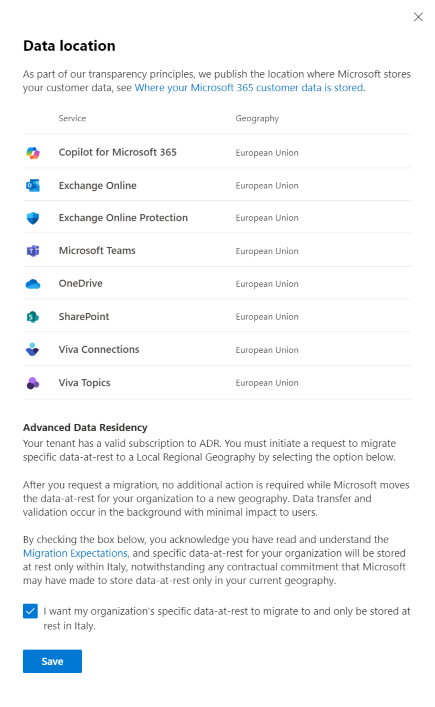Click the checkbox label text about Italy
Screen dimensions: 435x707
pyautogui.click(x=227, y=618)
